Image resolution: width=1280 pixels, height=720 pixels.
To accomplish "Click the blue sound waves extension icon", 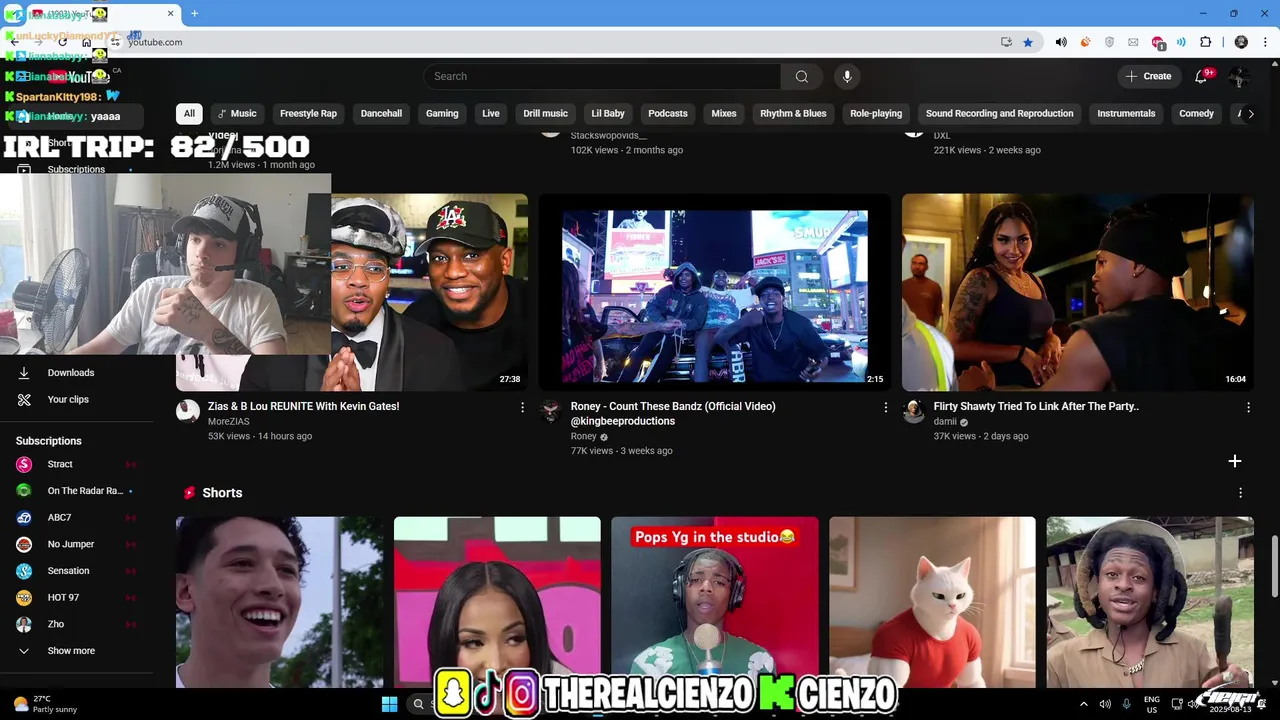I will tap(1181, 42).
